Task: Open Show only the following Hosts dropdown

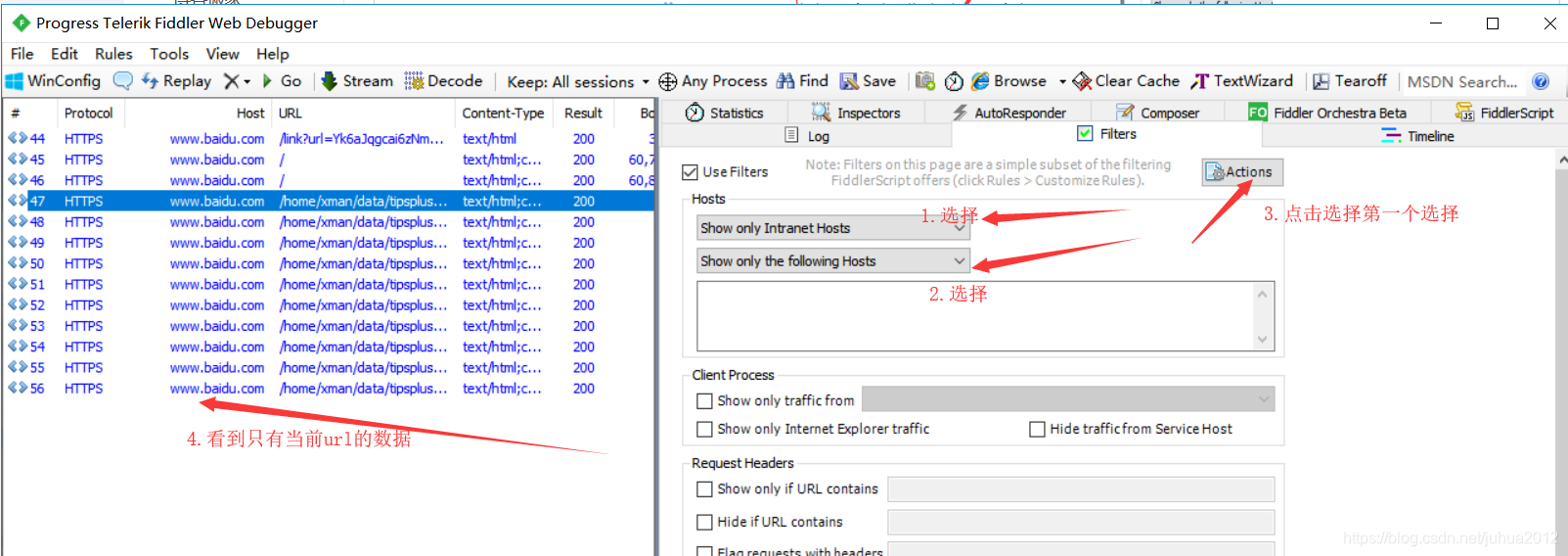Action: 833,261
